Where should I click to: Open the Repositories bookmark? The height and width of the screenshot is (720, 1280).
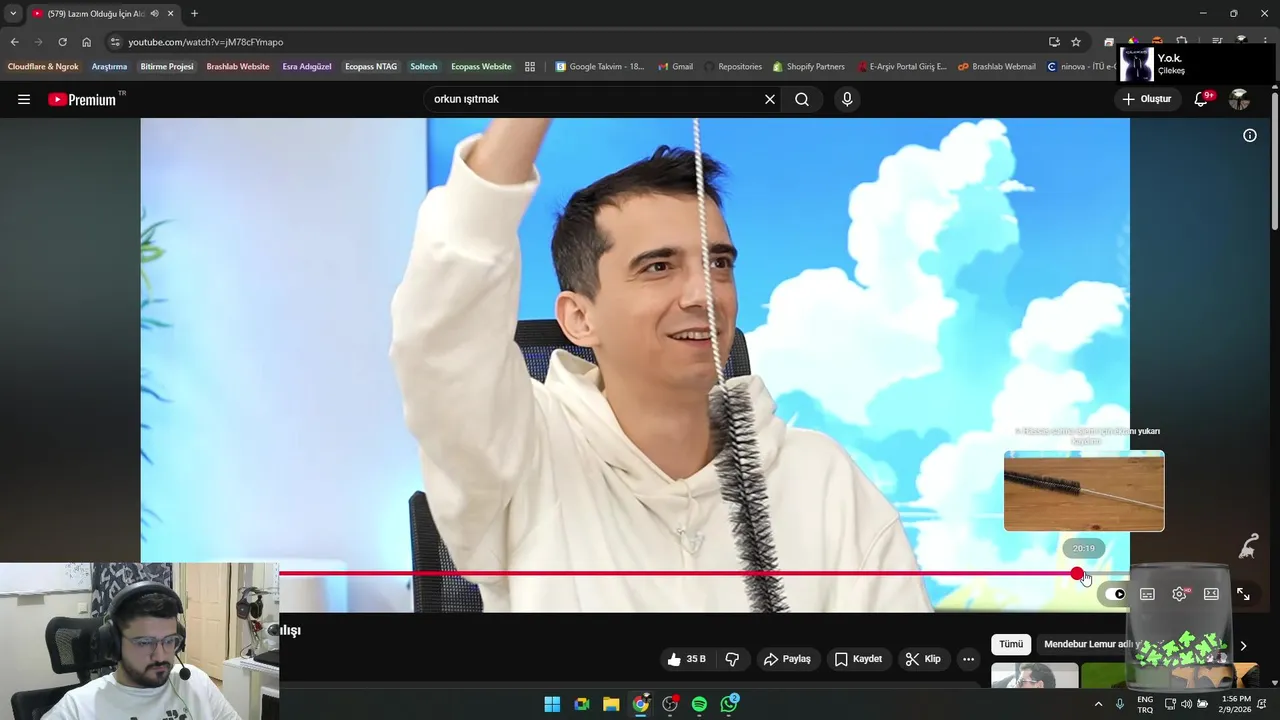click(733, 67)
